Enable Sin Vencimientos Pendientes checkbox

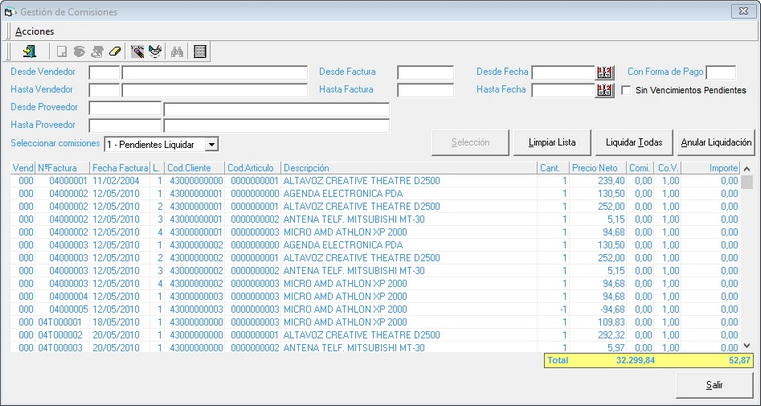(x=626, y=90)
